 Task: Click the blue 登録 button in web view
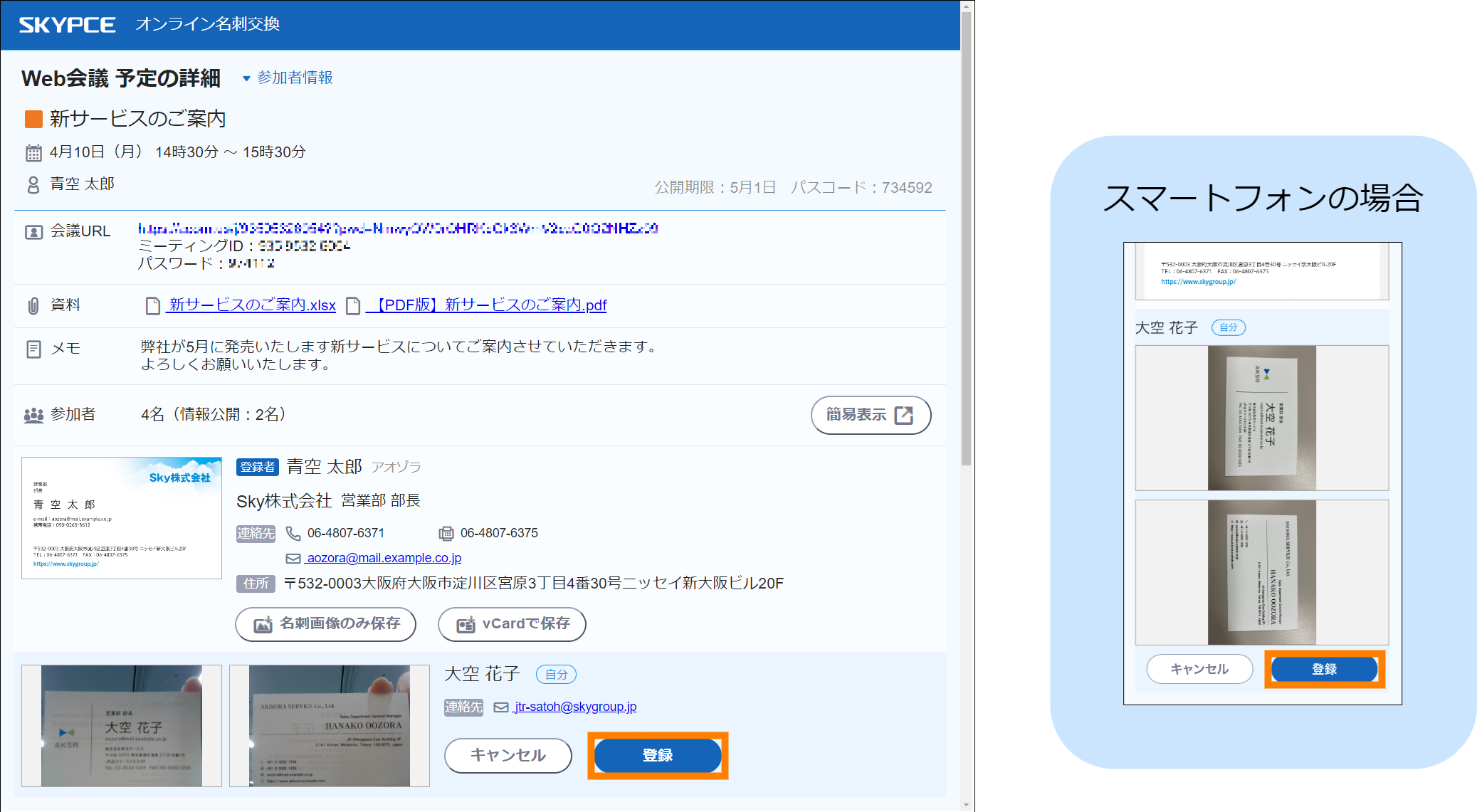(657, 755)
